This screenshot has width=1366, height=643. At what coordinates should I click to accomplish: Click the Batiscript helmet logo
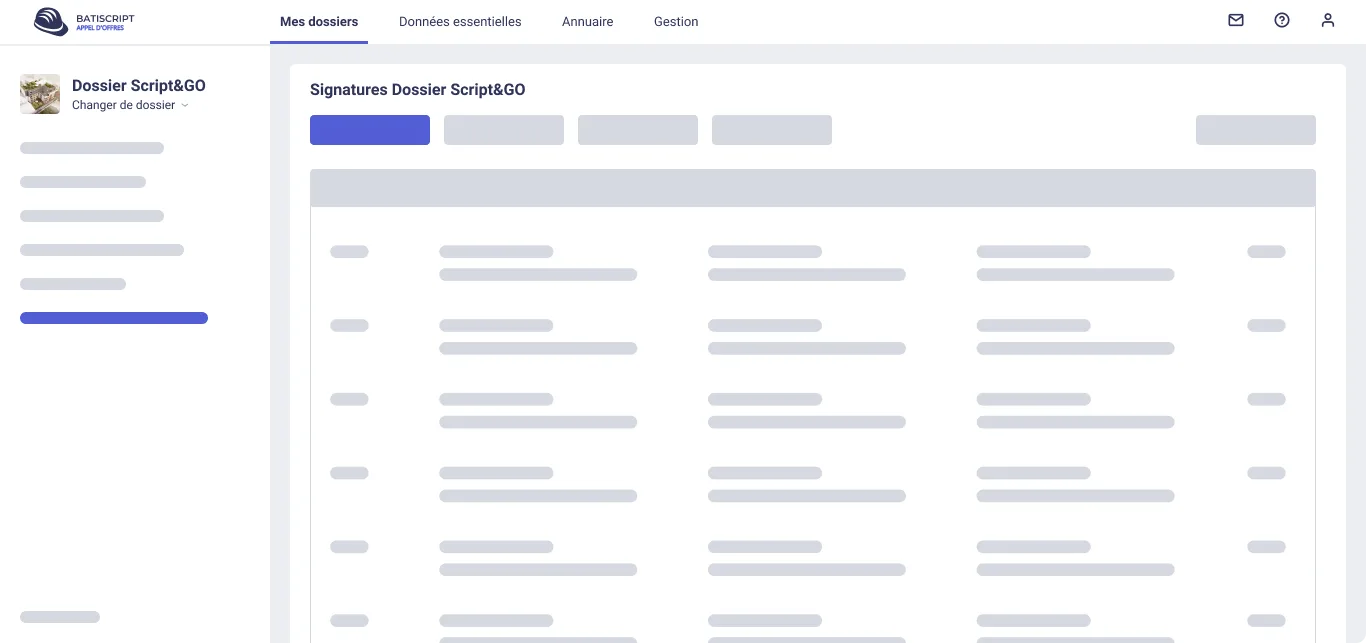[x=50, y=21]
